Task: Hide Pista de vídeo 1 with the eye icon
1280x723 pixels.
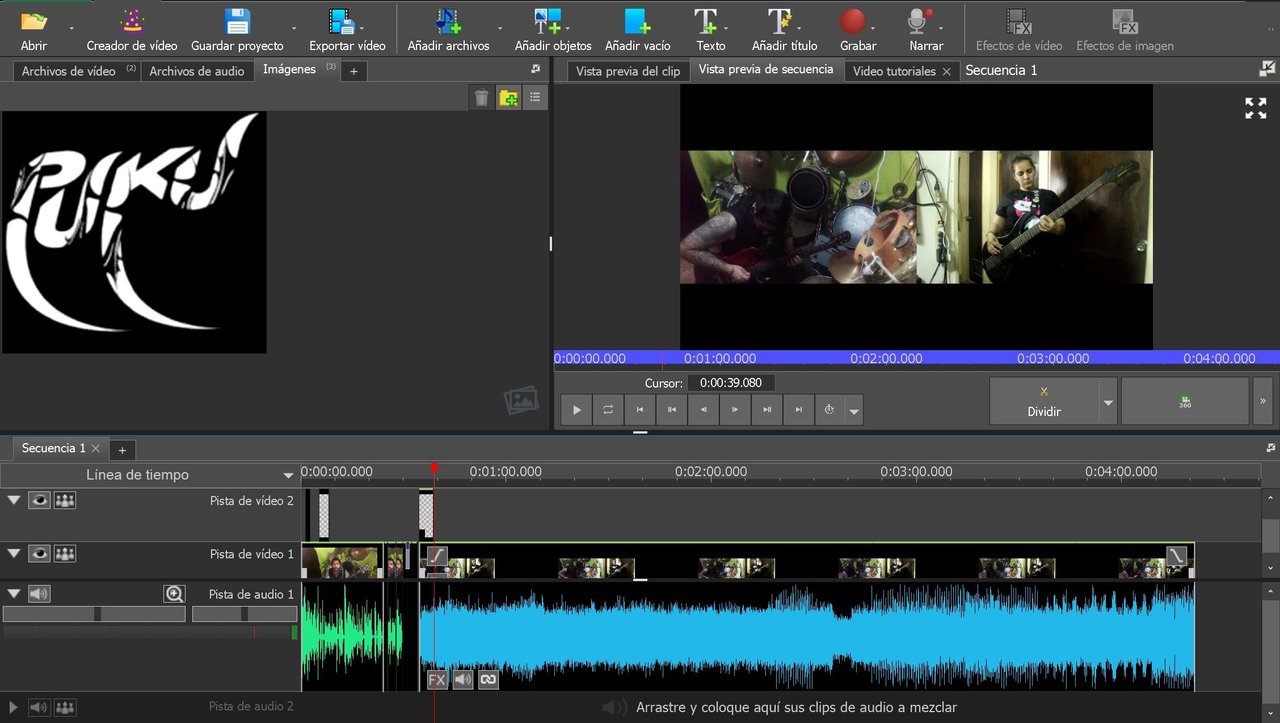Action: point(39,553)
